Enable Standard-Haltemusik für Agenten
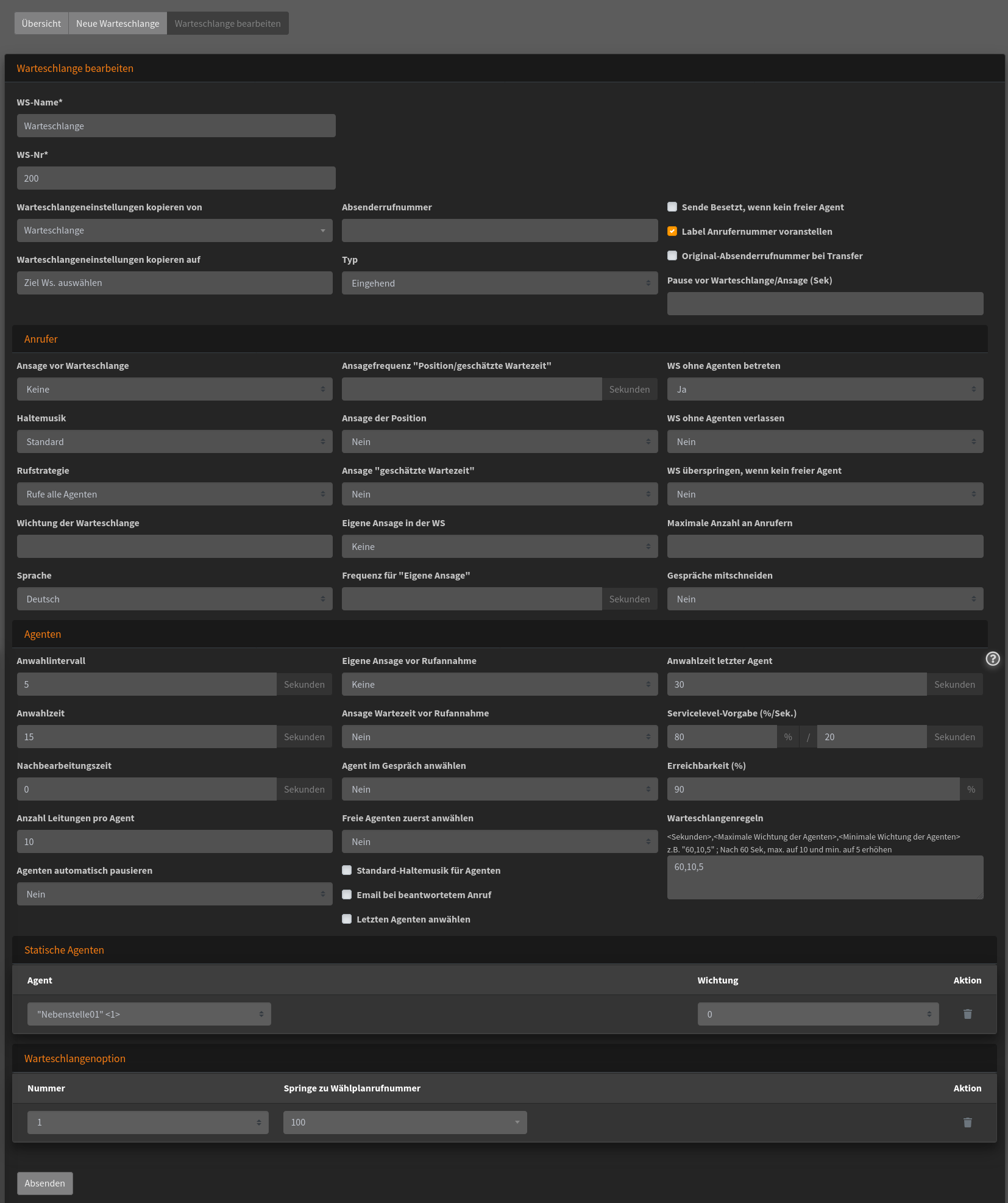 pos(347,870)
